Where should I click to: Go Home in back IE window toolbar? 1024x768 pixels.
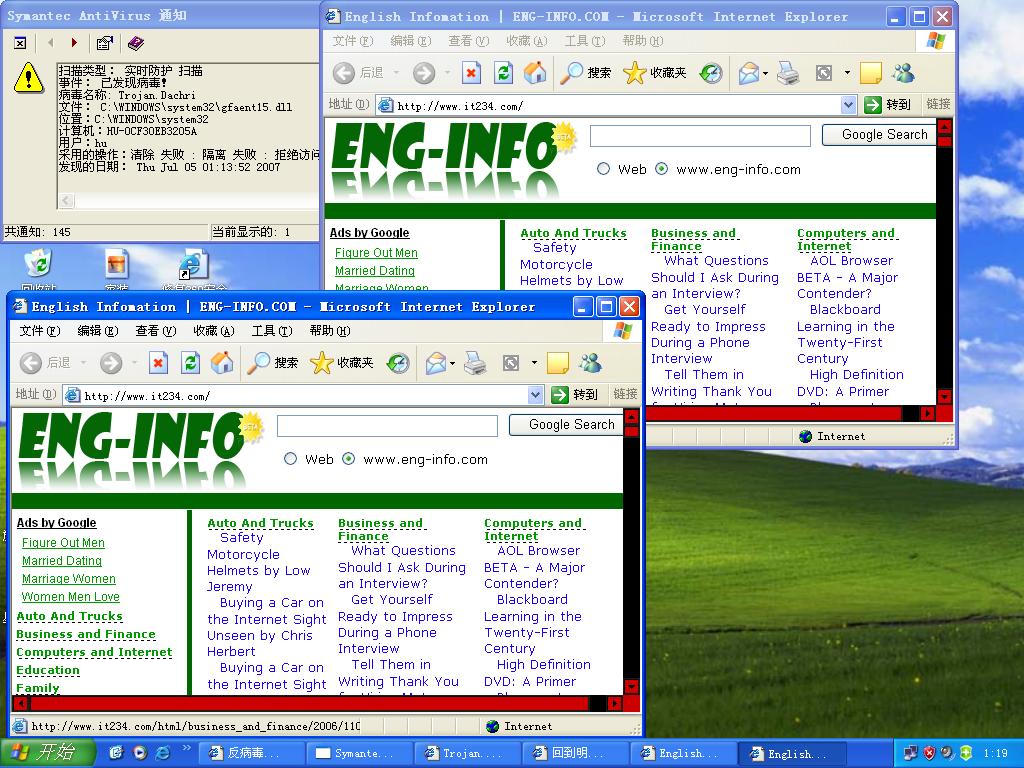535,72
